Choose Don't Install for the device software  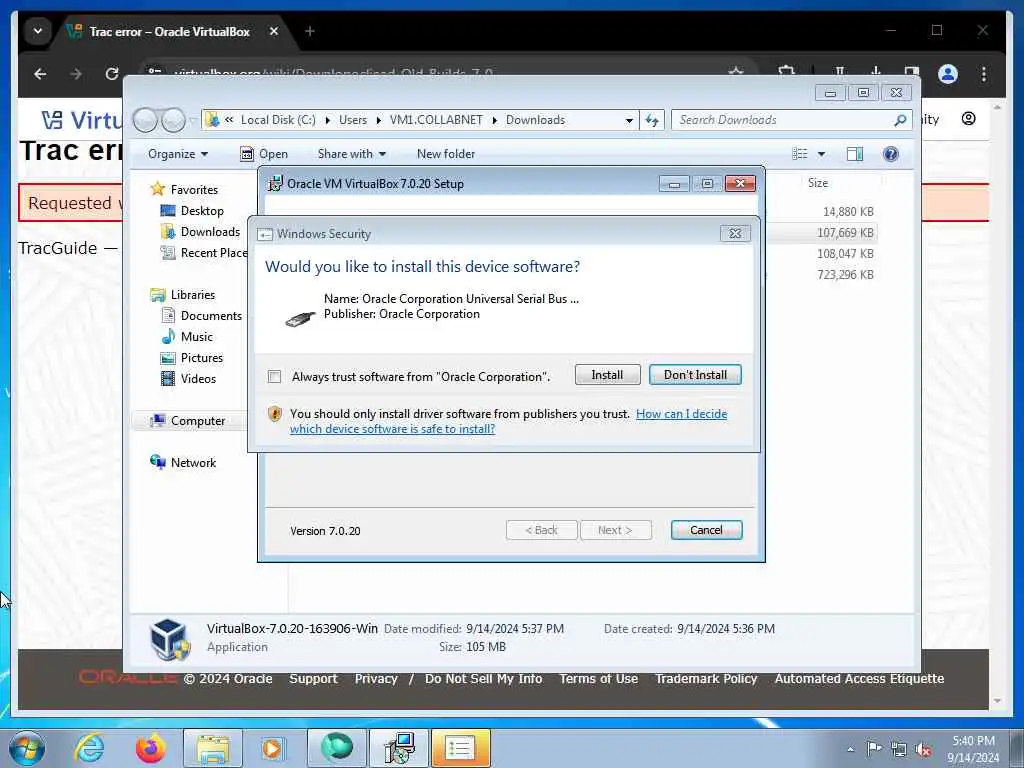695,375
